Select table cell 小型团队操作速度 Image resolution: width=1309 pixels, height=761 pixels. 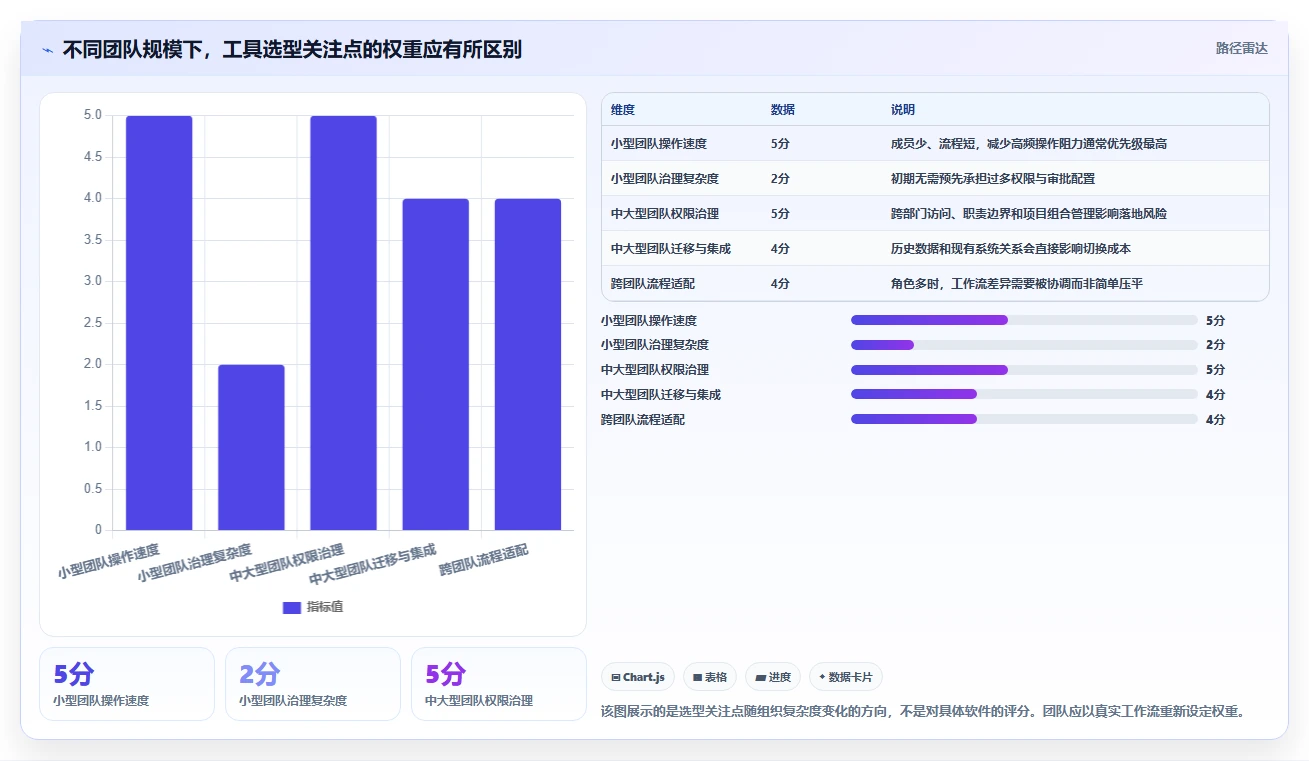click(659, 144)
